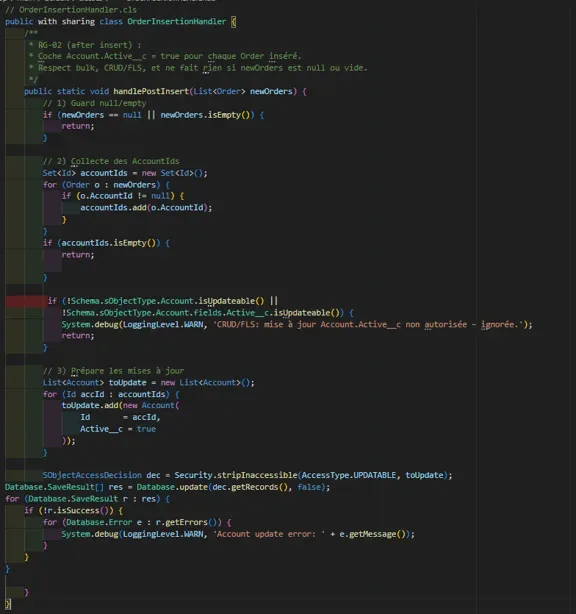Click the '// 2) Collecte des AccountIds' comment
Viewport: 576px width, 614px height.
pos(111,161)
